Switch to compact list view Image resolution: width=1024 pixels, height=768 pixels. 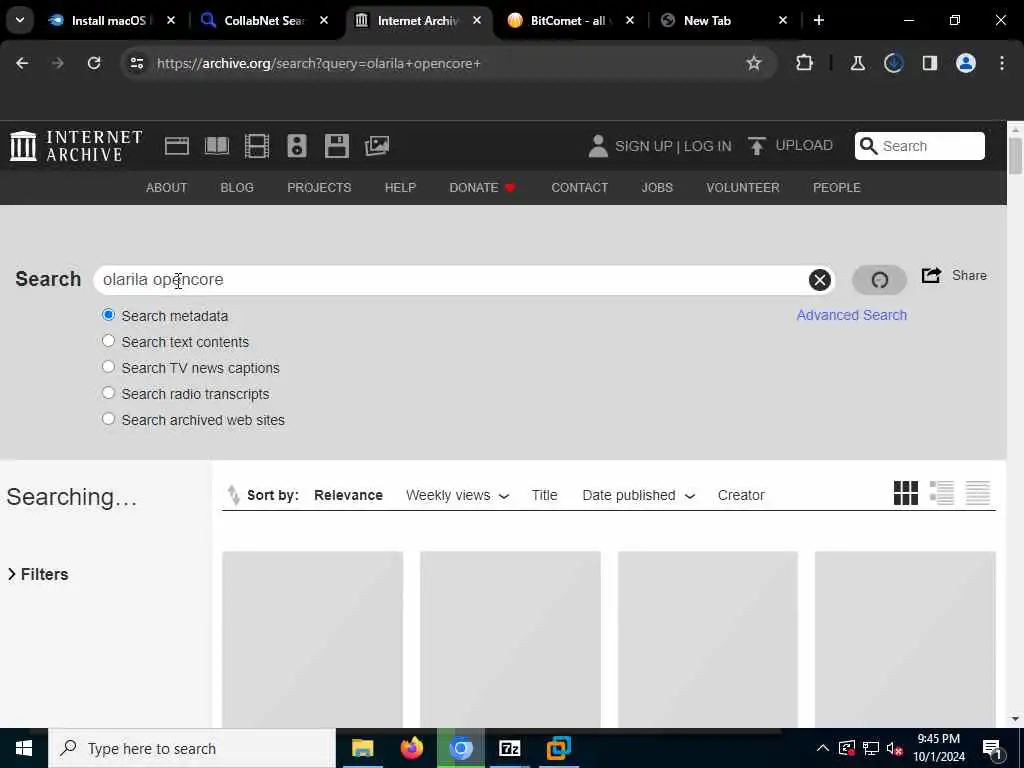(x=978, y=493)
